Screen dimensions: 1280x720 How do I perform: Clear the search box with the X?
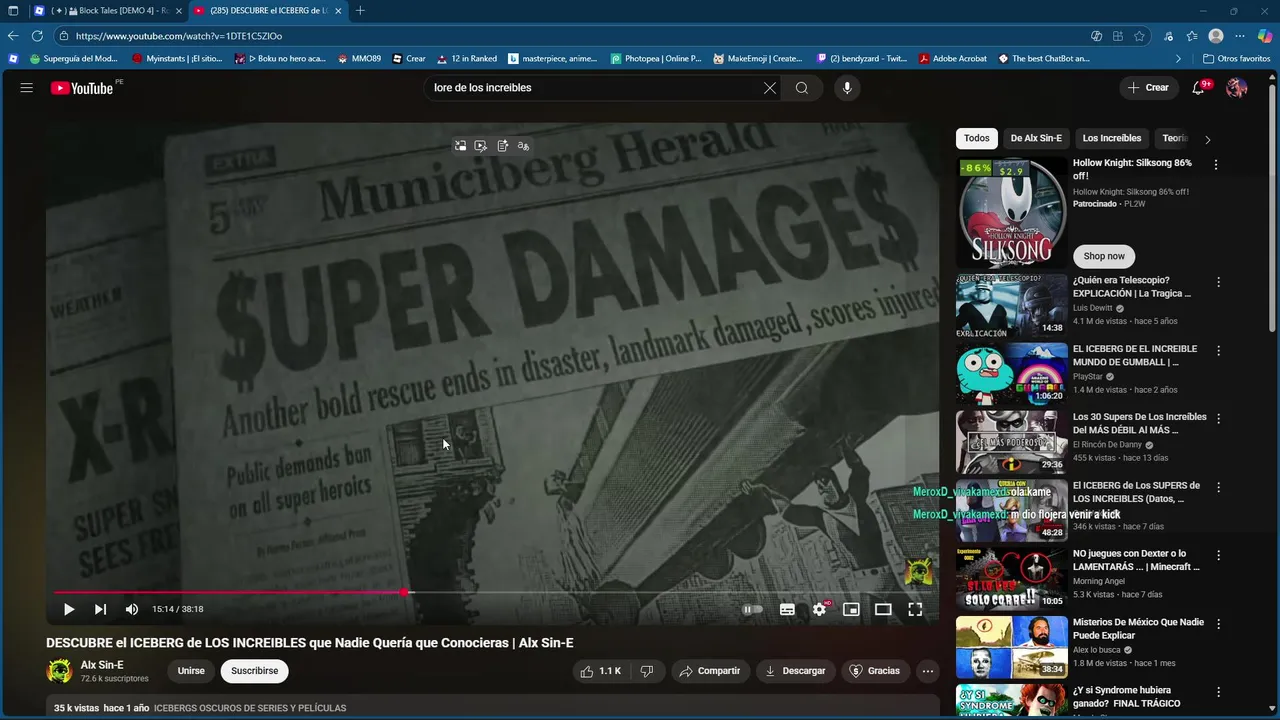coord(770,88)
